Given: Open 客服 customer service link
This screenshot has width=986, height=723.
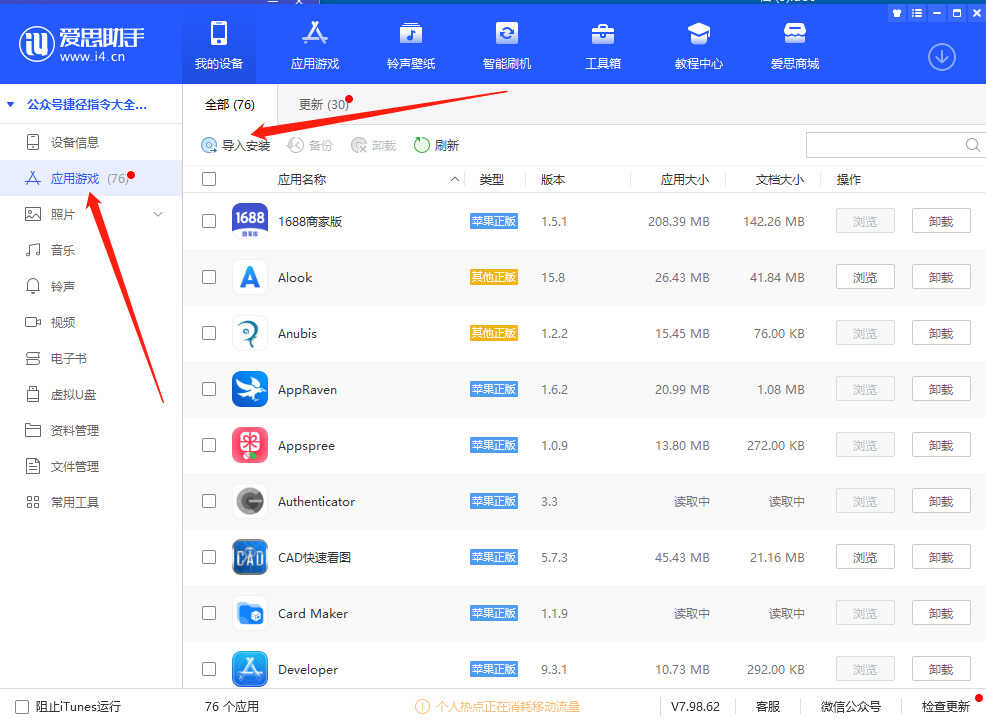Looking at the screenshot, I should point(767,707).
